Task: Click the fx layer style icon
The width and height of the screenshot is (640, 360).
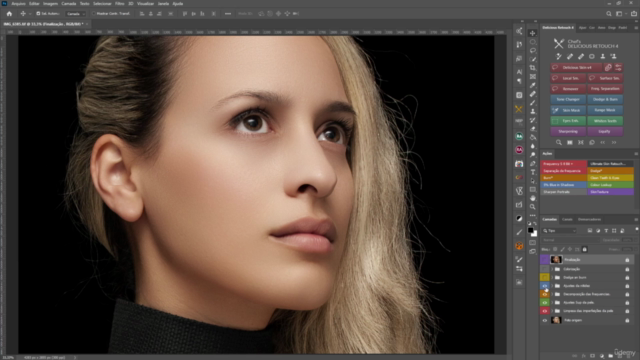Action: tap(584, 356)
